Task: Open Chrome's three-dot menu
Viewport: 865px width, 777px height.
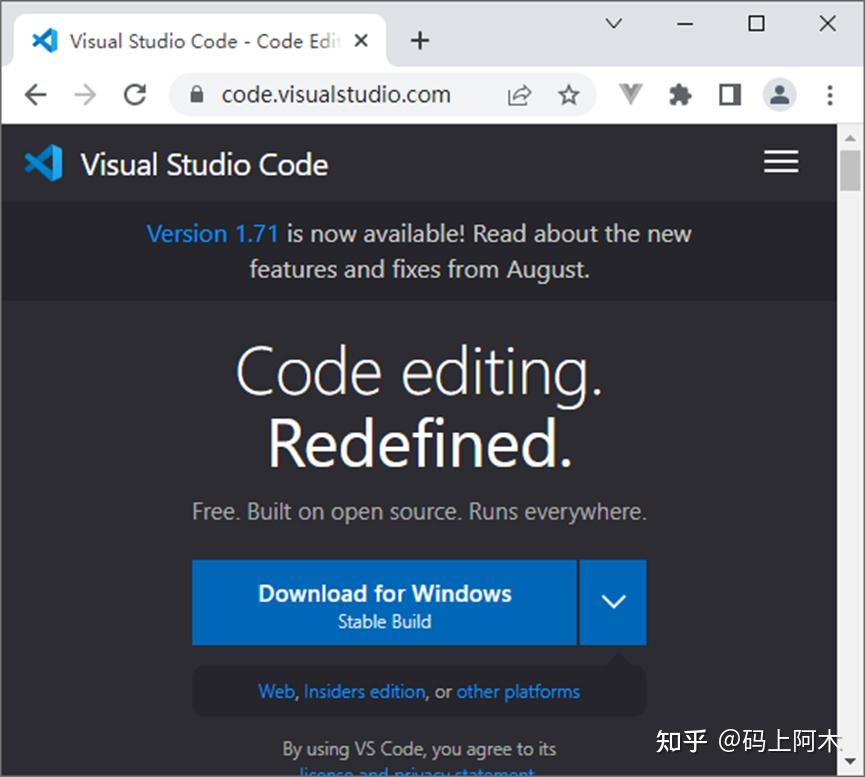Action: 830,95
